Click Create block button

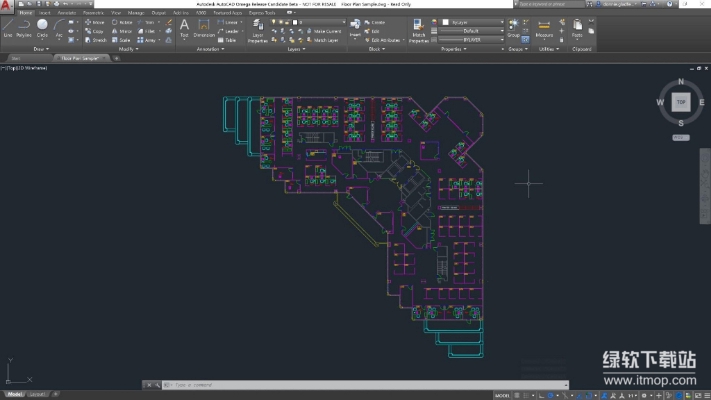point(375,22)
